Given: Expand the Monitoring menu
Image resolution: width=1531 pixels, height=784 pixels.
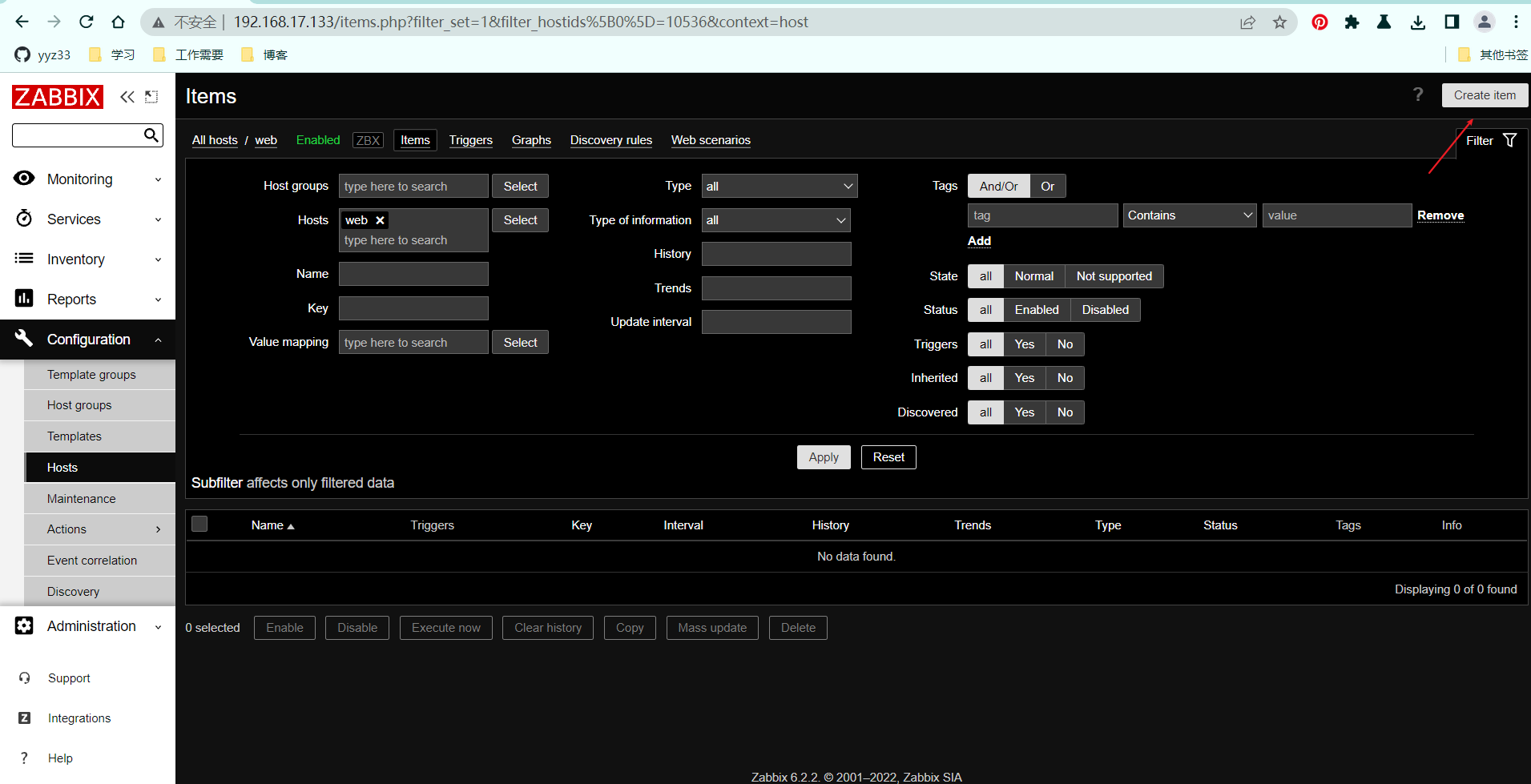Looking at the screenshot, I should point(158,179).
